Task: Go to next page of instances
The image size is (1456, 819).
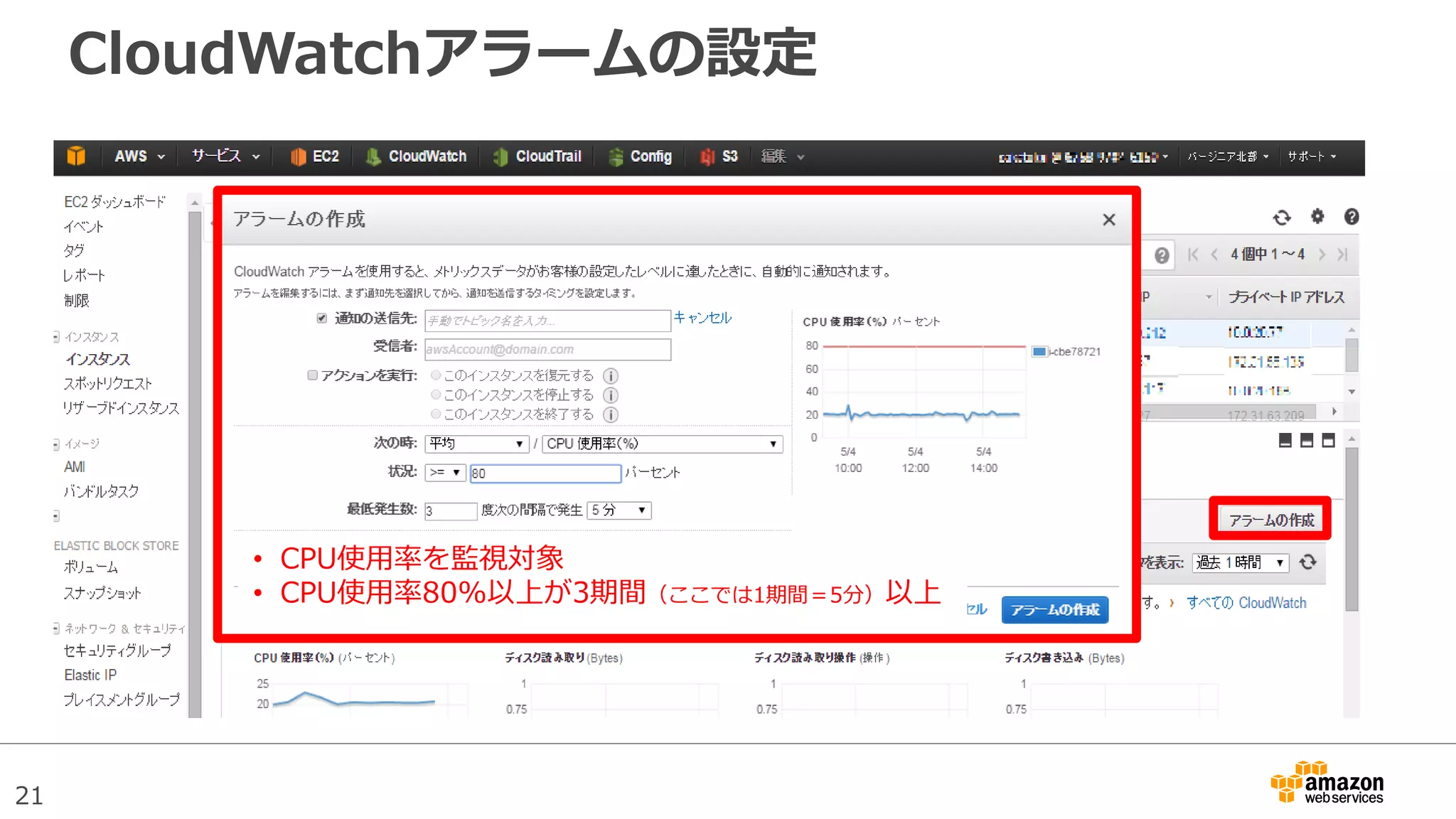Action: [1322, 255]
